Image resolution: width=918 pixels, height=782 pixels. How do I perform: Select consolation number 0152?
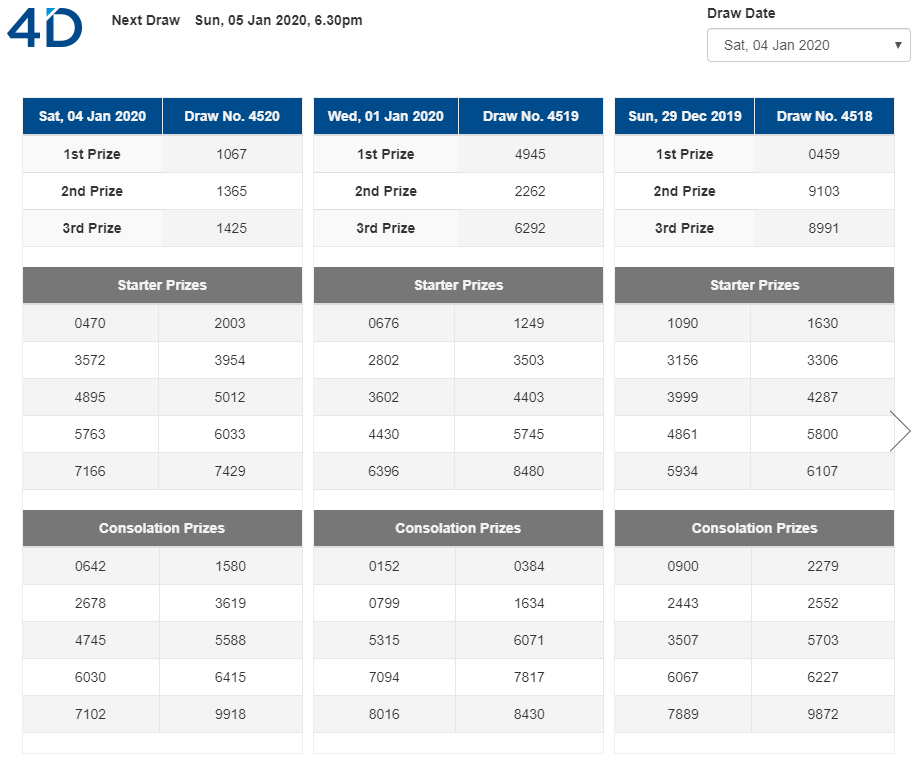[x=384, y=566]
